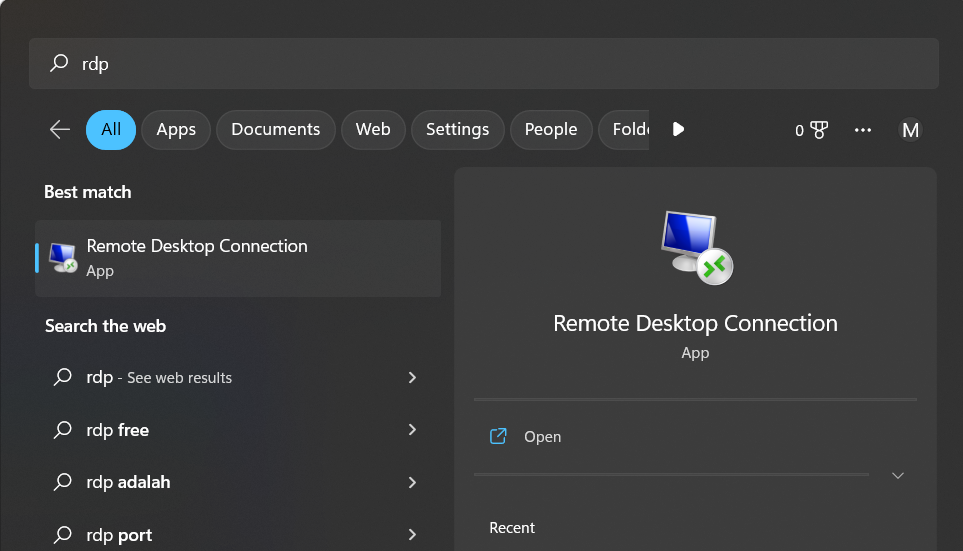Click the search input field containing rdp
The height and width of the screenshot is (551, 963).
pyautogui.click(x=484, y=63)
